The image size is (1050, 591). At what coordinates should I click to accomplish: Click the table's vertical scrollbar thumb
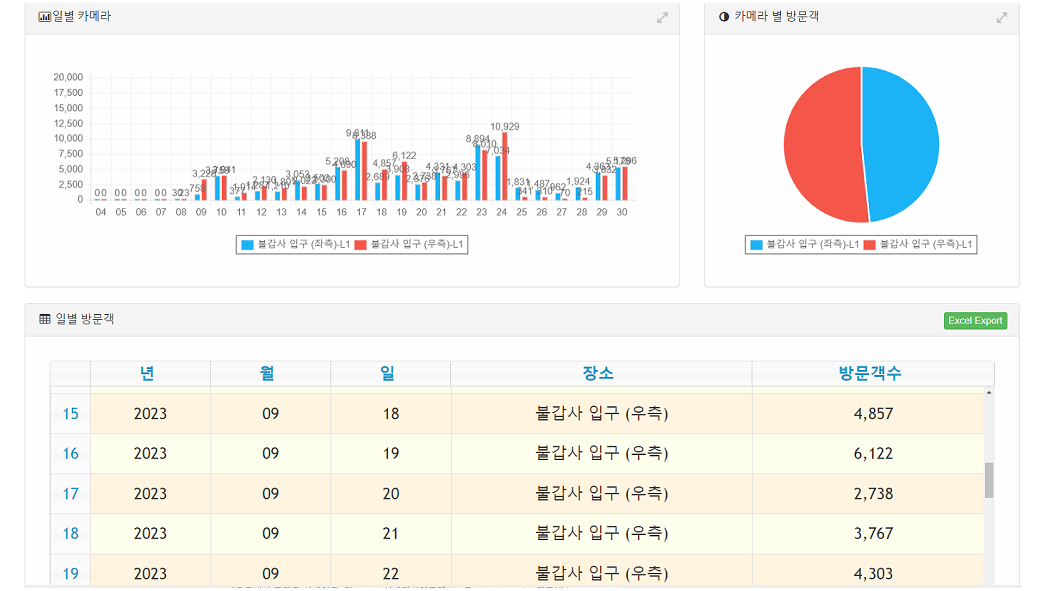pos(989,480)
